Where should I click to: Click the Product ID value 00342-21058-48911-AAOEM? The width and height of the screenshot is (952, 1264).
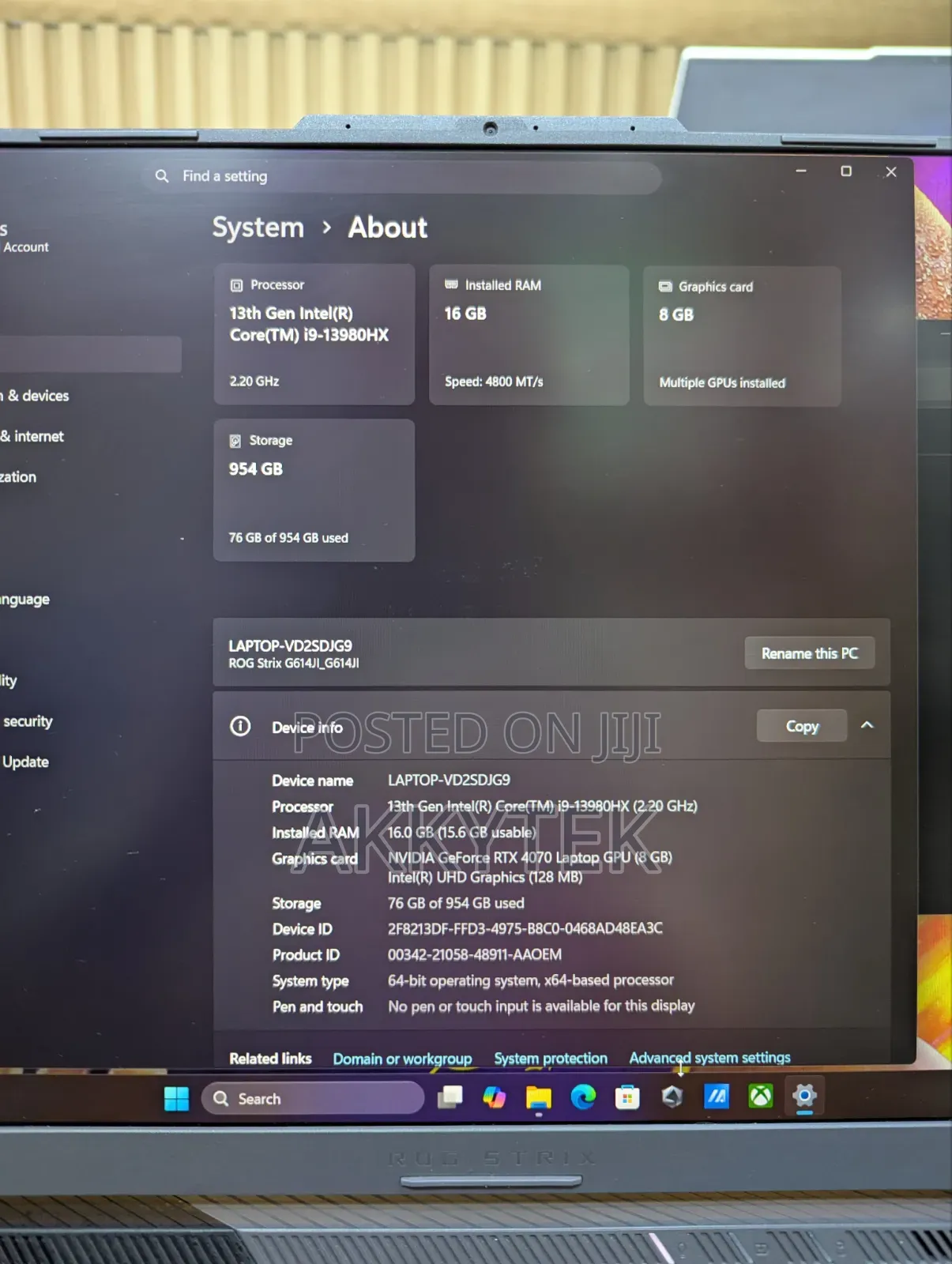(x=474, y=954)
